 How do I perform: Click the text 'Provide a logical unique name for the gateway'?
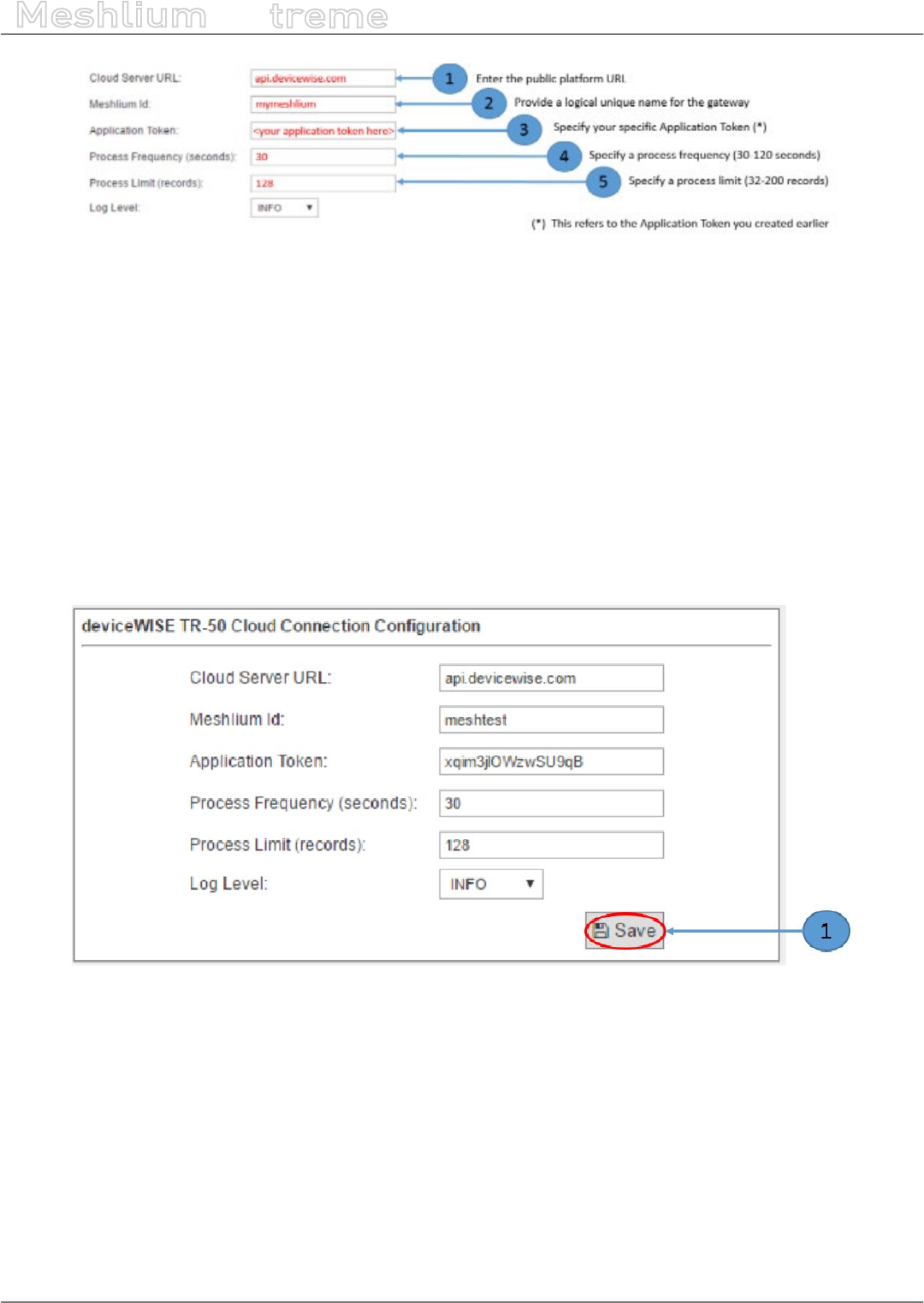click(631, 103)
